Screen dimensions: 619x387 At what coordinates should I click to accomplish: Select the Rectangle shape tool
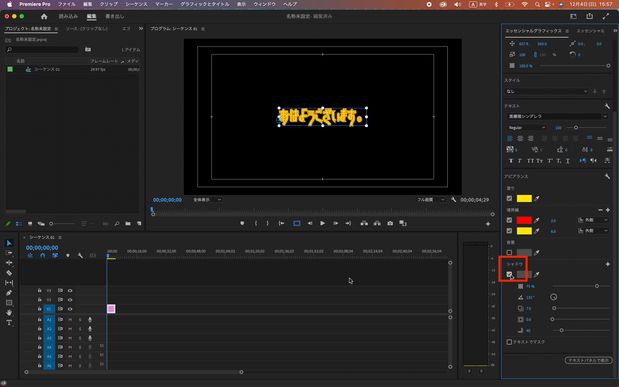9,303
